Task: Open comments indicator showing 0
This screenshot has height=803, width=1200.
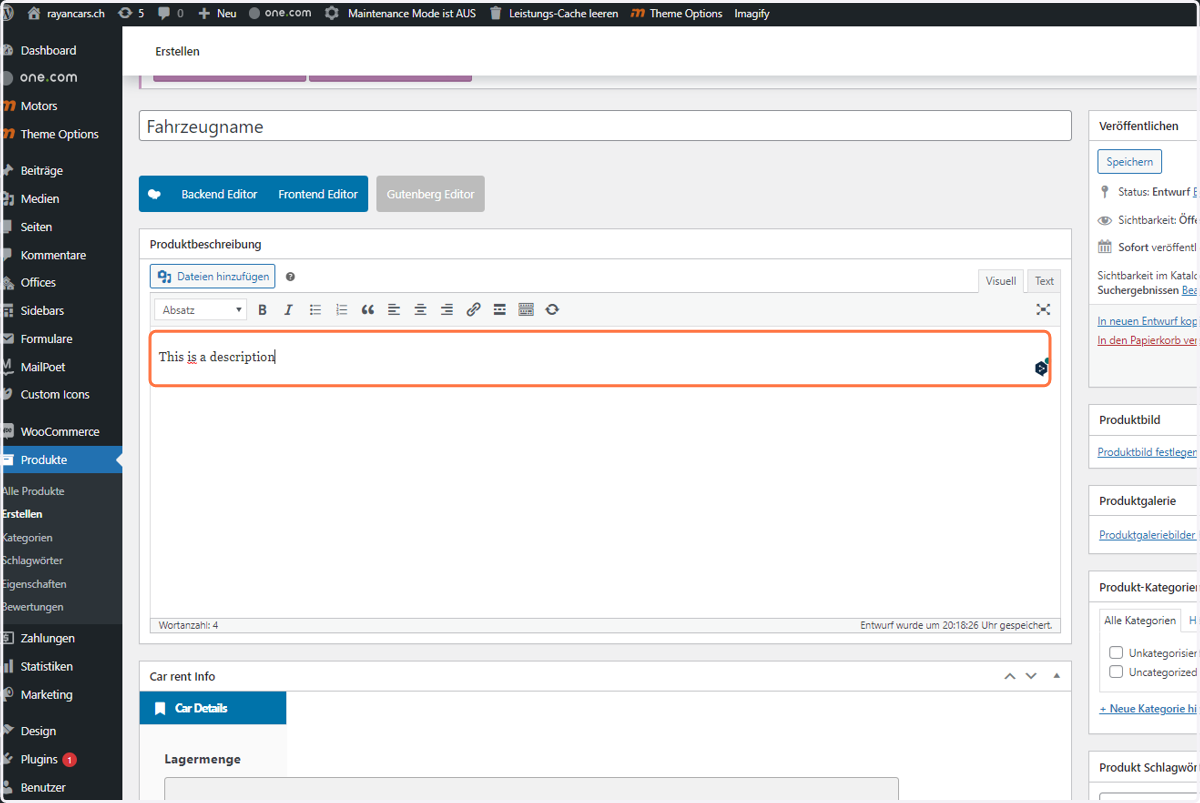Action: [x=170, y=13]
